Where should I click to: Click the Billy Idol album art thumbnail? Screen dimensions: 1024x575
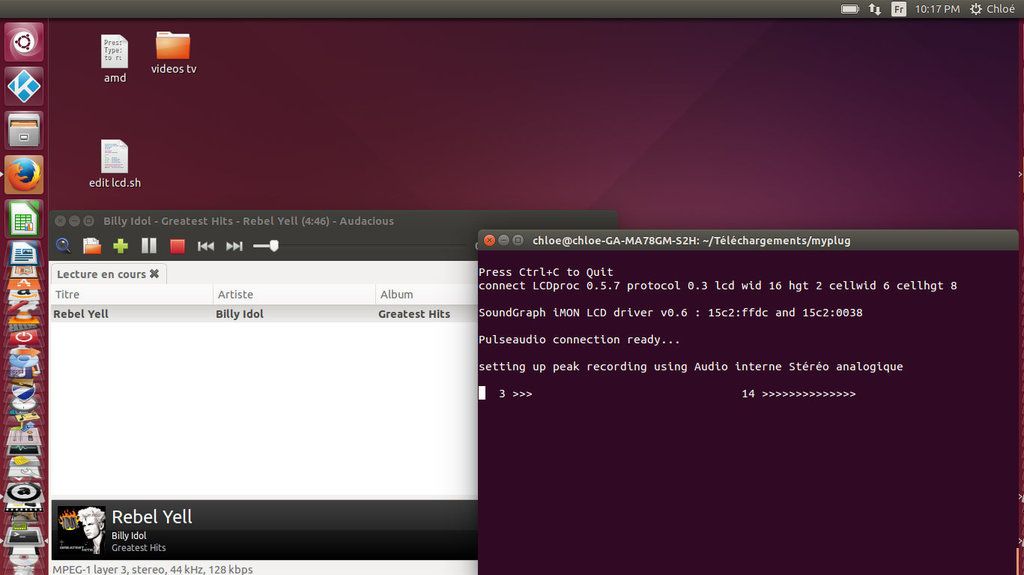tap(81, 530)
